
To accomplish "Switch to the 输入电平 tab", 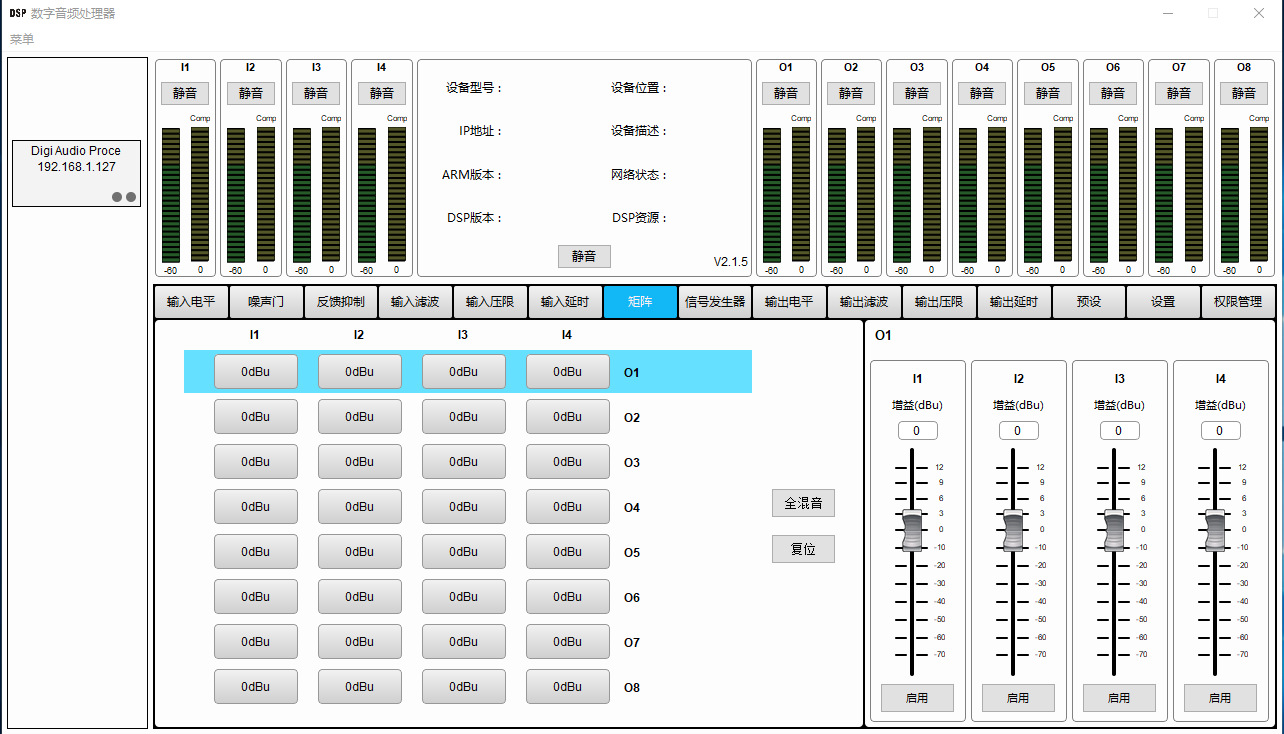I will click(191, 302).
